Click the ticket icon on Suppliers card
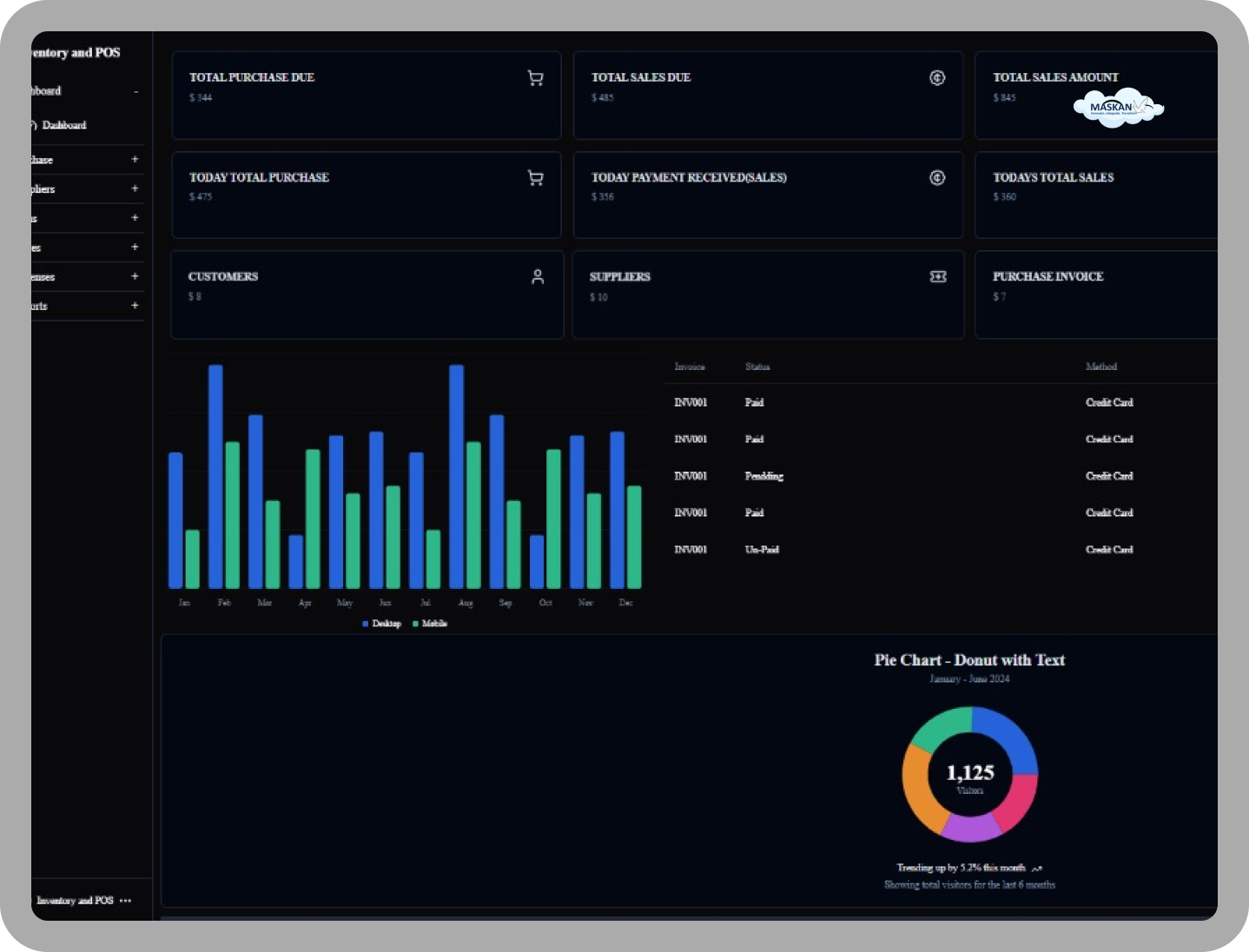 point(938,277)
